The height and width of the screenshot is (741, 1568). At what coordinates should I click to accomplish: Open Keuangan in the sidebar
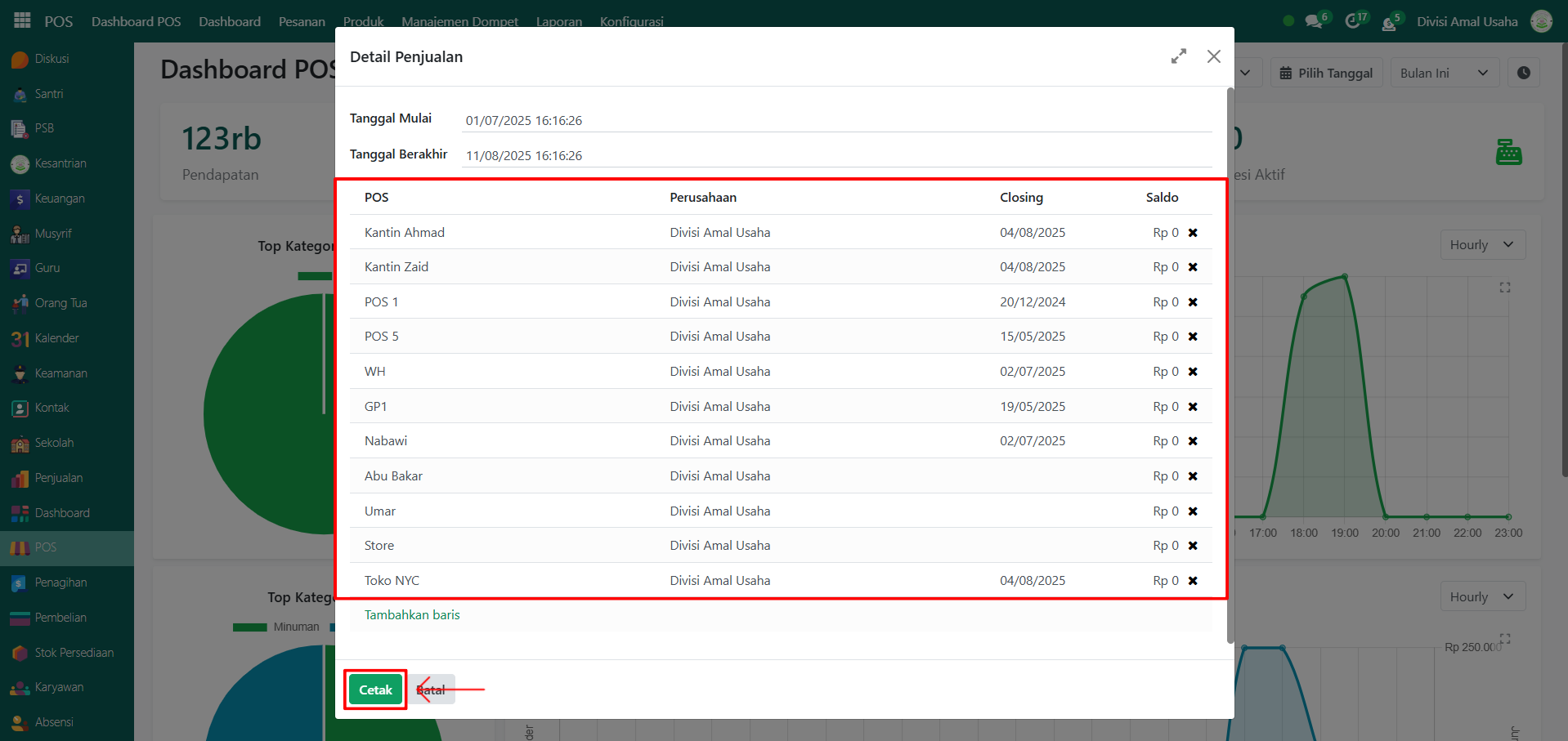[x=59, y=199]
